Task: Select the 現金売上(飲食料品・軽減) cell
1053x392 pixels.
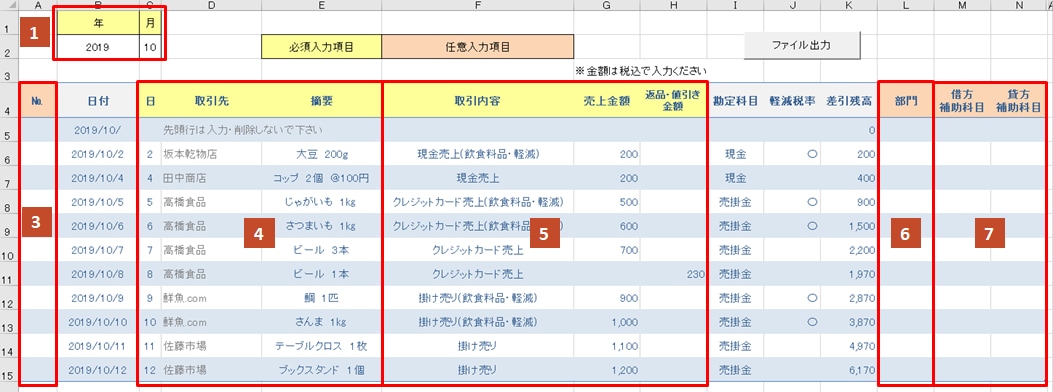Action: pyautogui.click(x=477, y=154)
